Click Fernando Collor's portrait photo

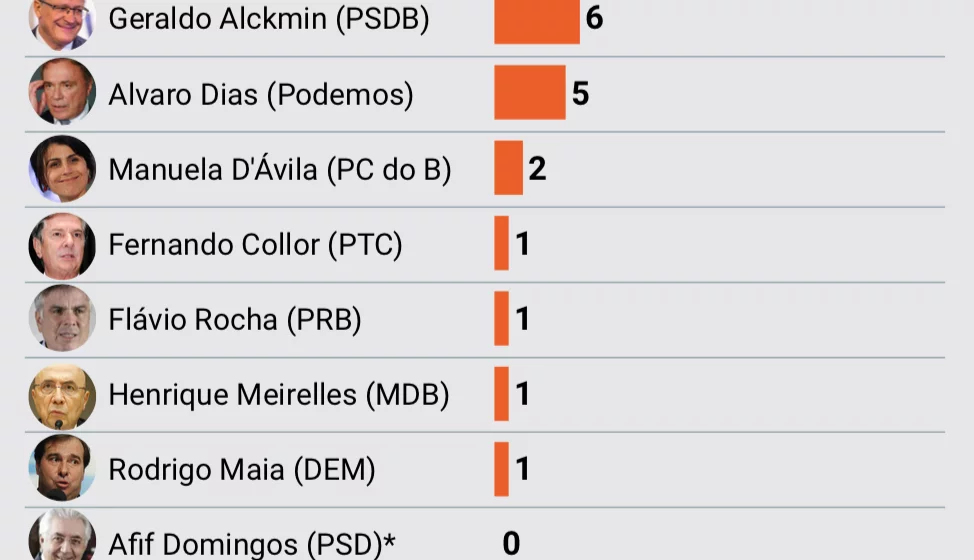(62, 245)
